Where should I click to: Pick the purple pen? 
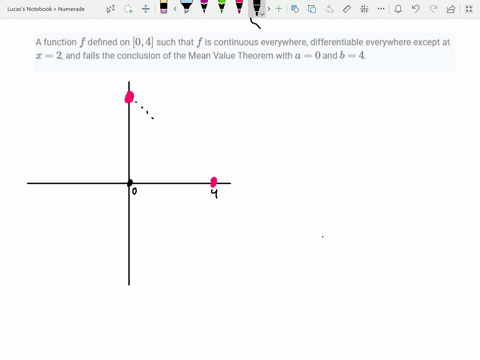(x=204, y=7)
